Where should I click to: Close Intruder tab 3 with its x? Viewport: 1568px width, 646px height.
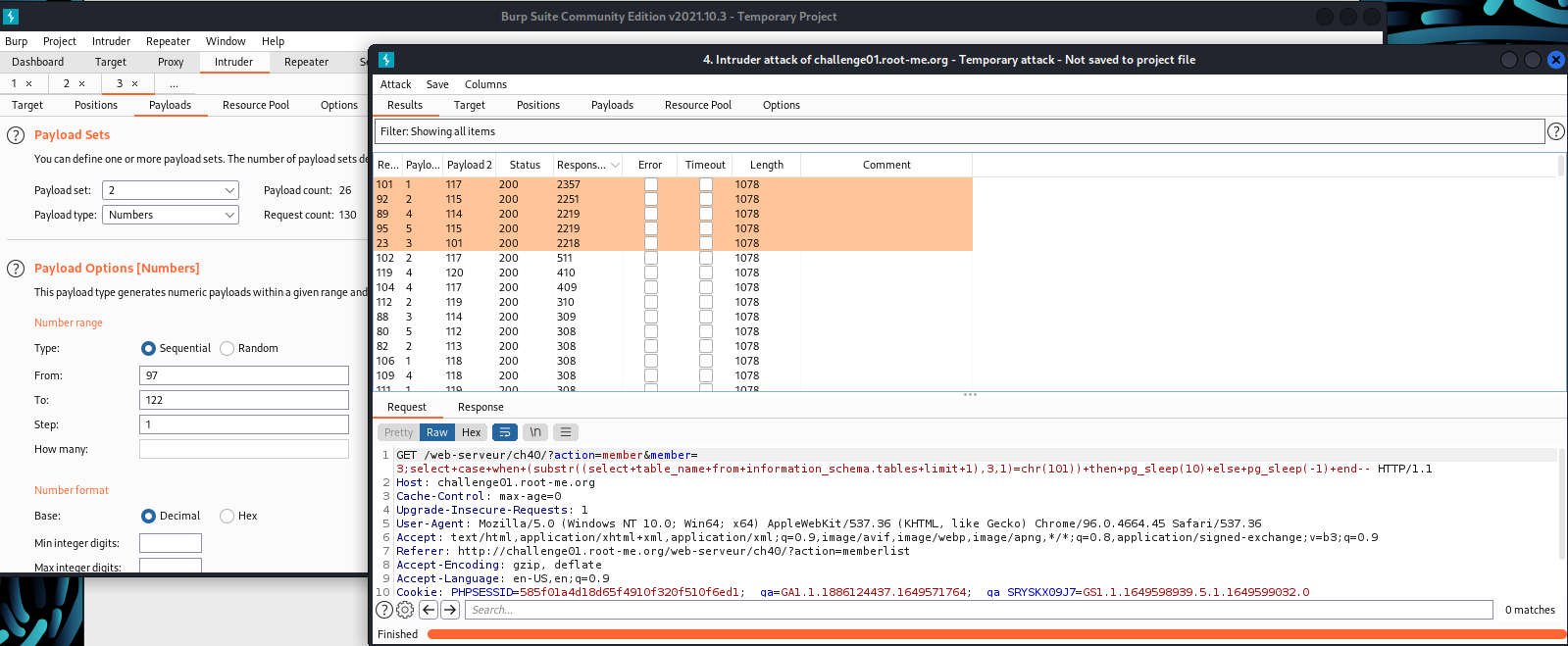tap(135, 84)
